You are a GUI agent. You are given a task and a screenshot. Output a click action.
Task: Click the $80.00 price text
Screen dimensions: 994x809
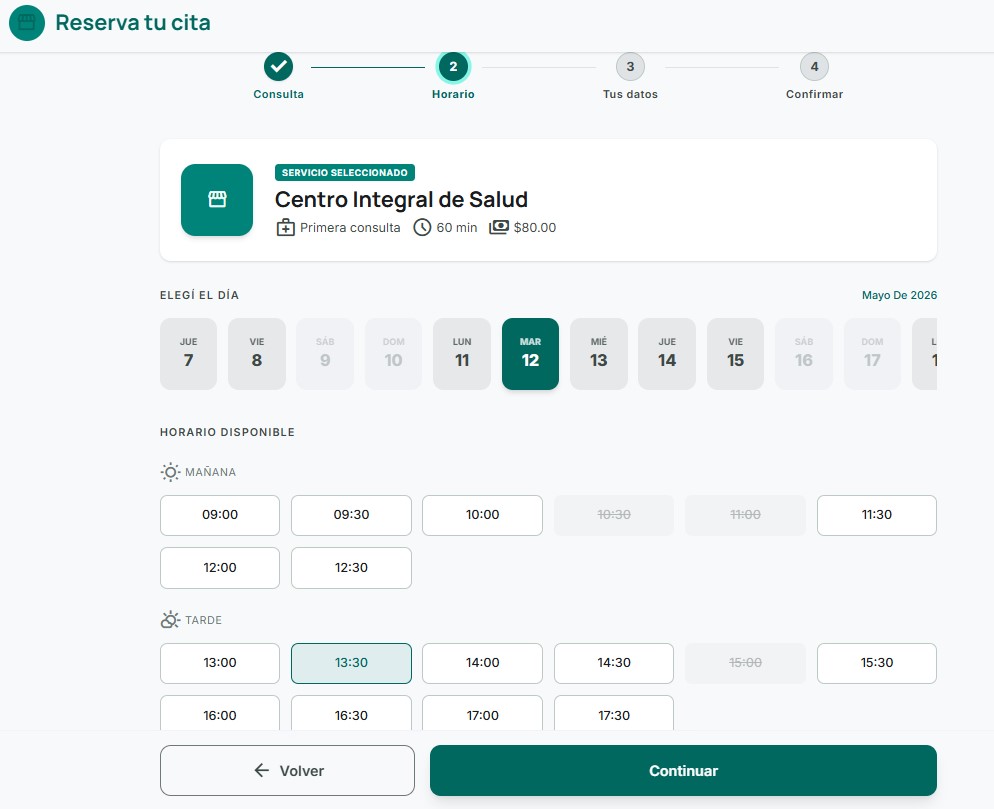click(x=534, y=228)
